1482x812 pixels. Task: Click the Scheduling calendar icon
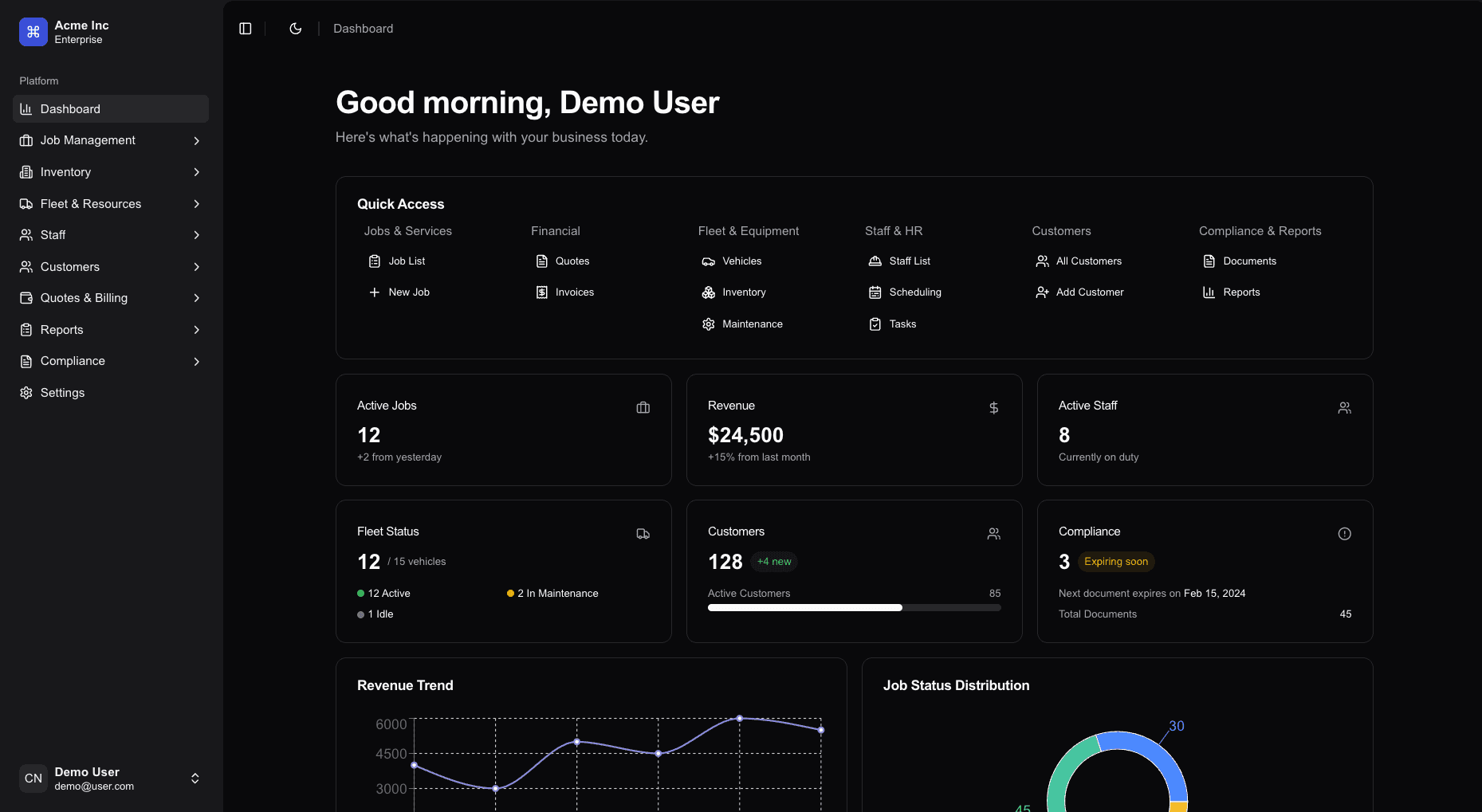pos(875,292)
